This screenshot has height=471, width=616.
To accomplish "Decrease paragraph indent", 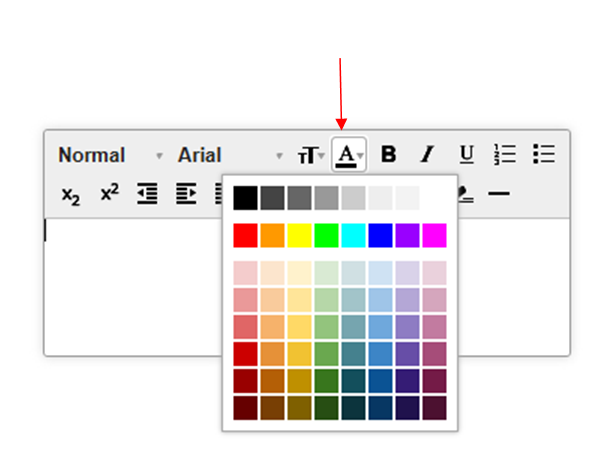I will 147,194.
